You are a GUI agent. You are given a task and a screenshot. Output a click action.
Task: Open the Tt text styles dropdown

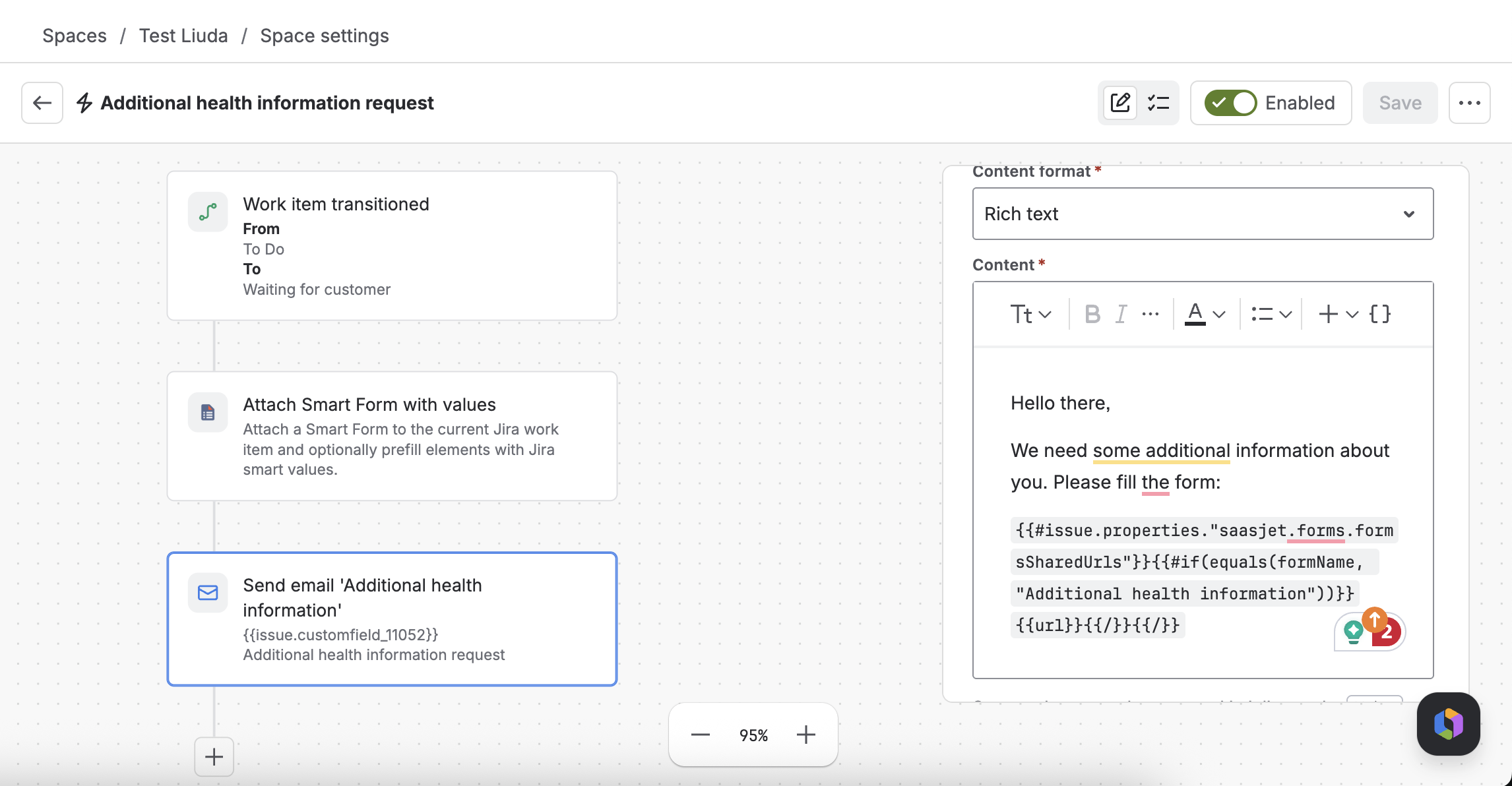[x=1030, y=315]
